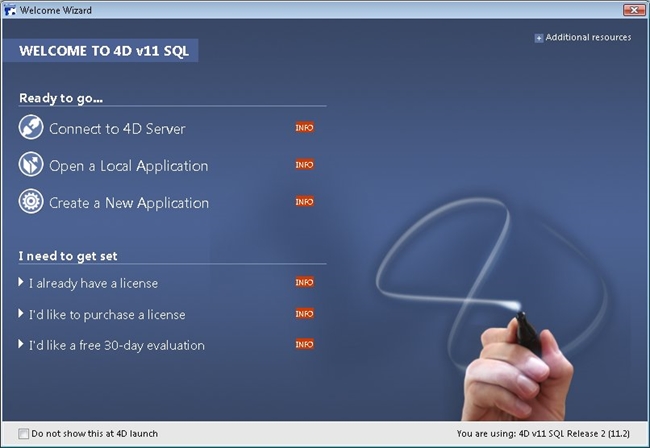650x448 pixels.
Task: Show INFO for Connect to 4D Server
Action: click(304, 128)
